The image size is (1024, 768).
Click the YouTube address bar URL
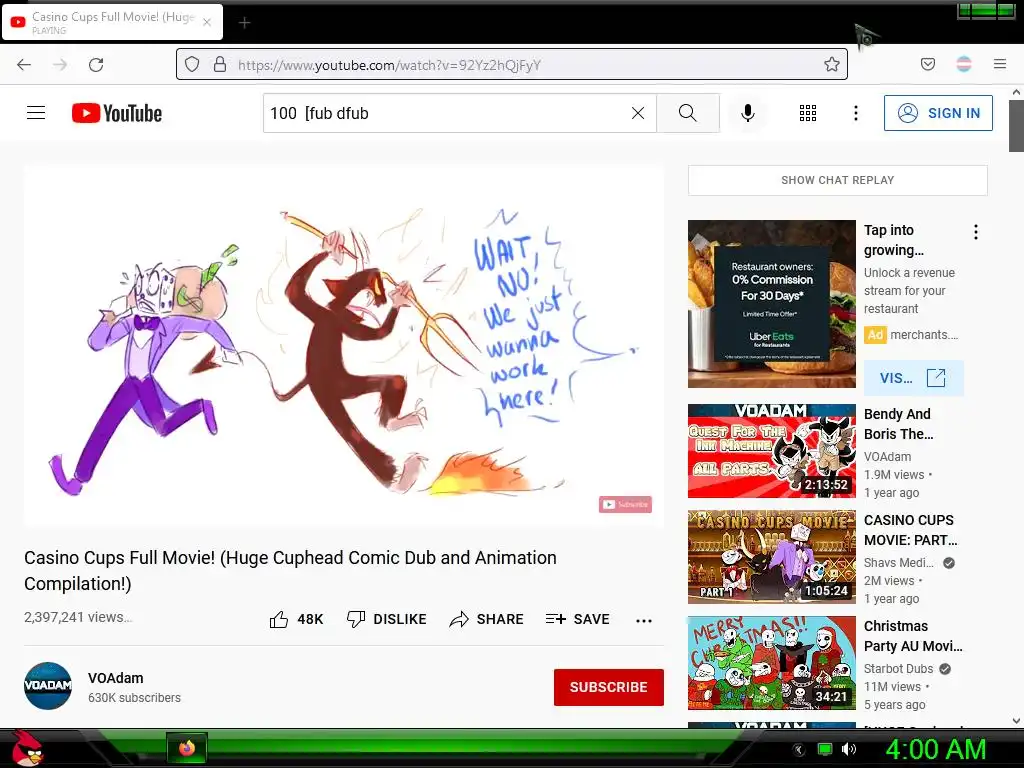click(x=389, y=65)
